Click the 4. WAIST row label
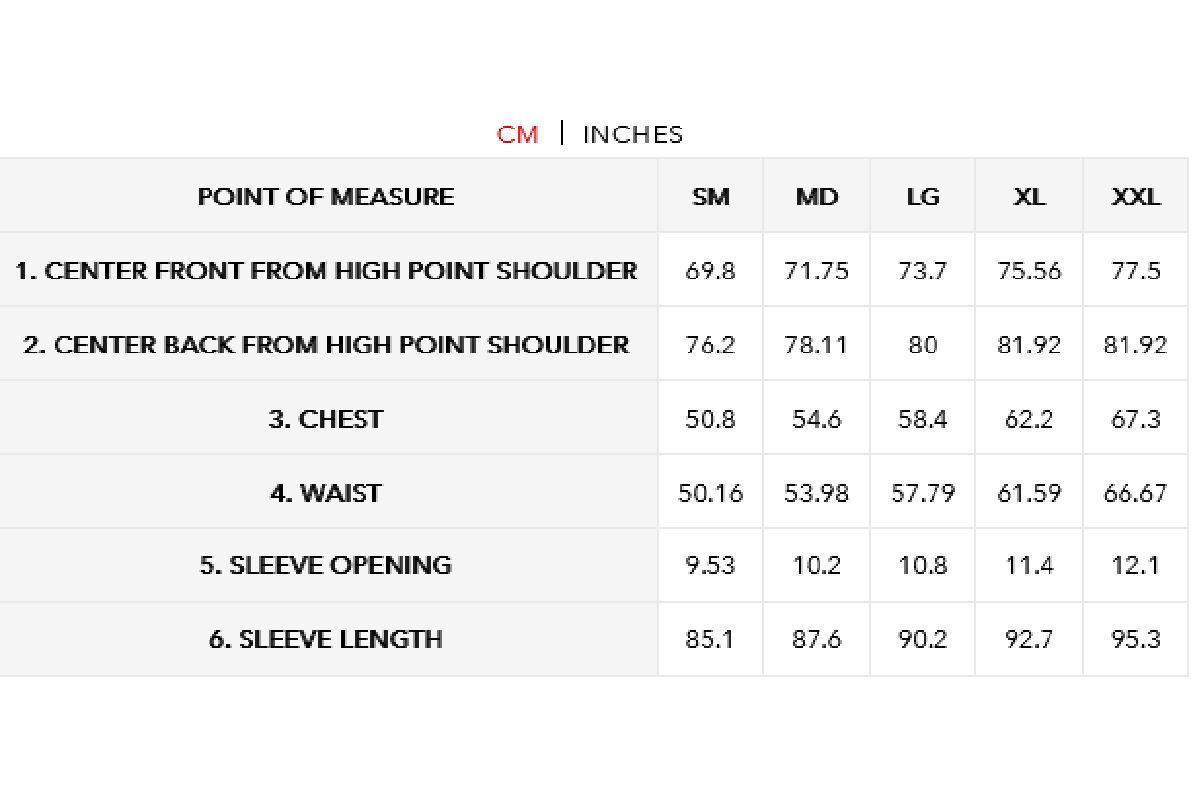The width and height of the screenshot is (1200, 800). pos(326,492)
